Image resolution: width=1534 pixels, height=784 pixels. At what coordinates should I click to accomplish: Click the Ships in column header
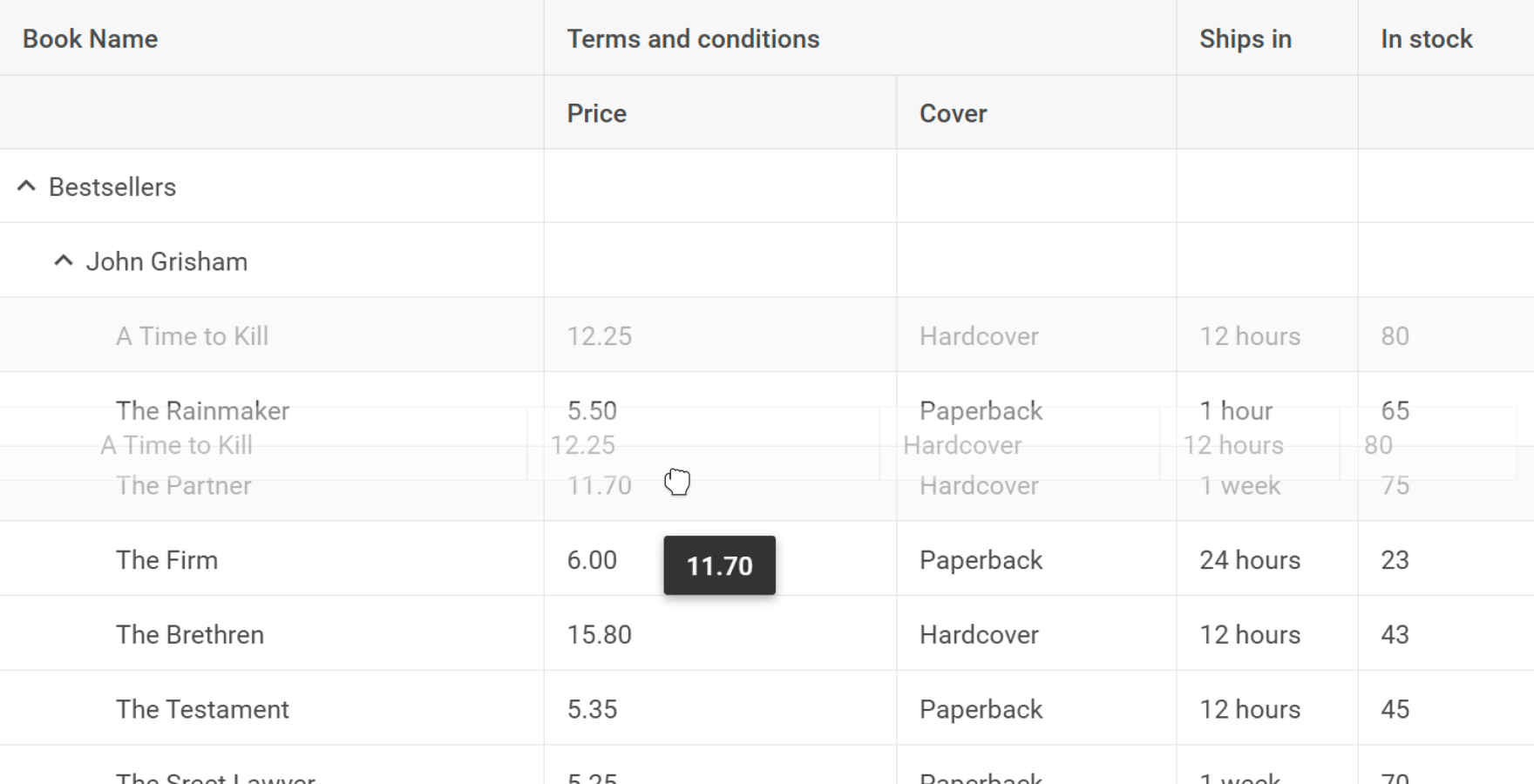1246,39
